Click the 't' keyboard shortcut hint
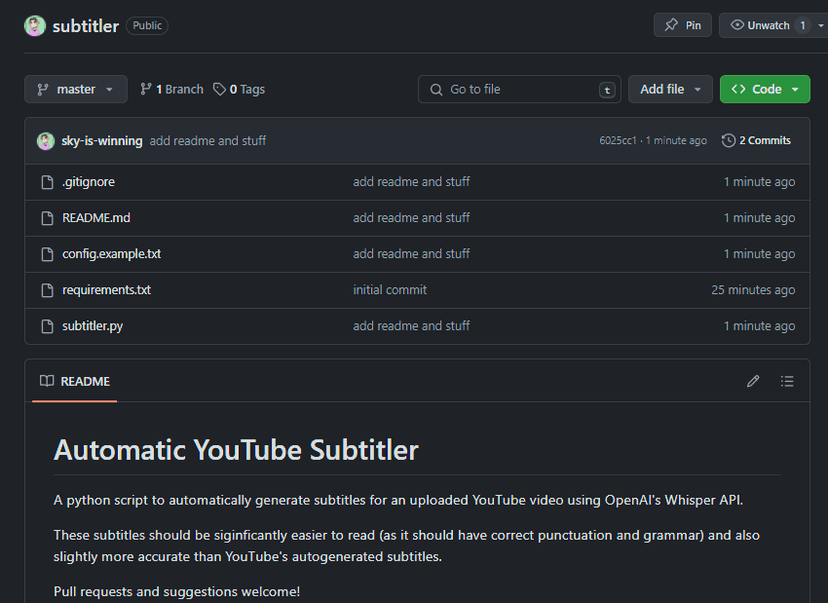Screen dimensions: 828x603 coord(607,90)
